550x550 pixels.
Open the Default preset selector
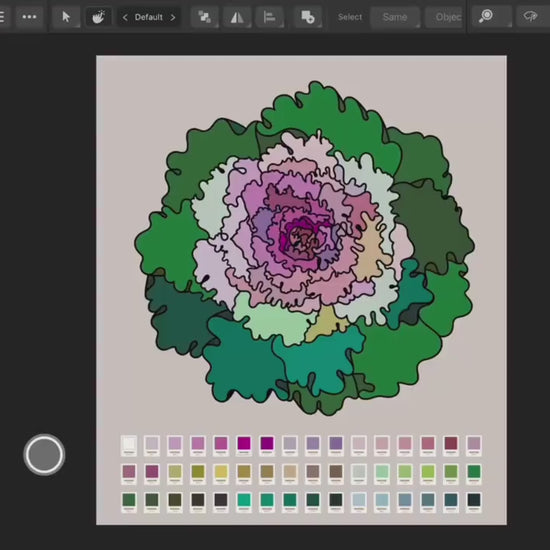[x=149, y=17]
